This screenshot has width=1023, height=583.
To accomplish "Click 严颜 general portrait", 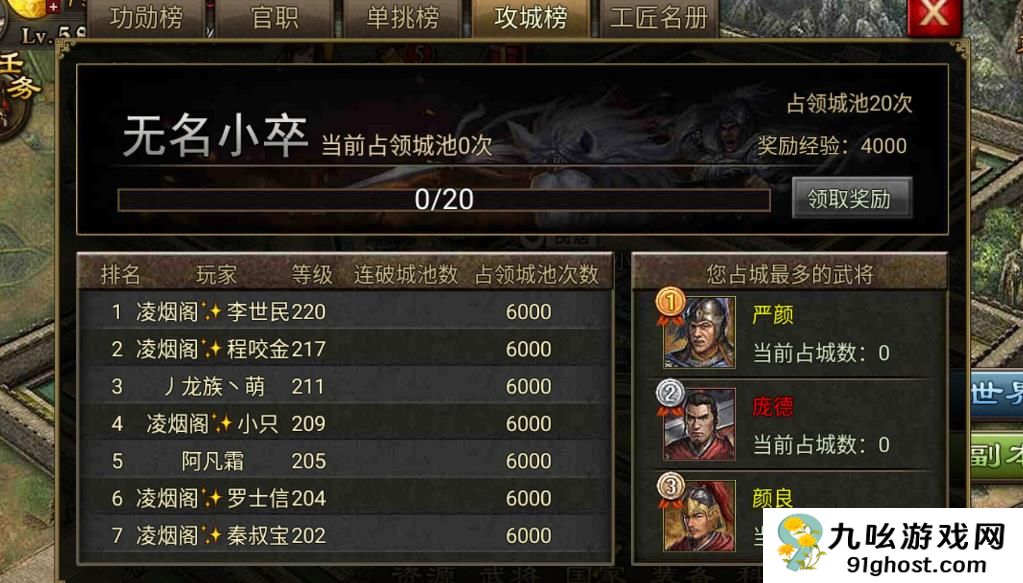I will click(x=701, y=333).
